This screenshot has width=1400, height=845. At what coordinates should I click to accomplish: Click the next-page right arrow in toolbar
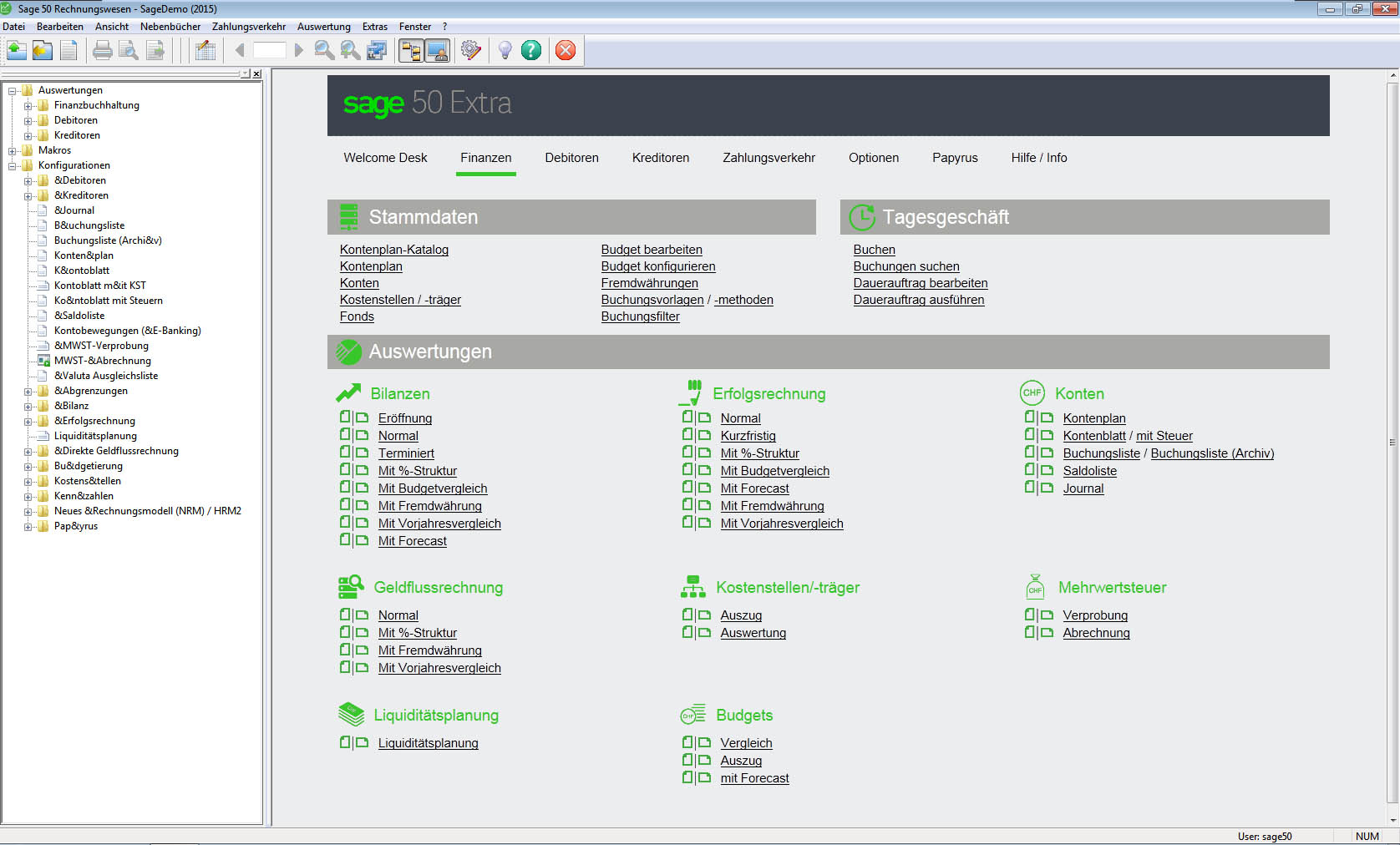click(298, 50)
